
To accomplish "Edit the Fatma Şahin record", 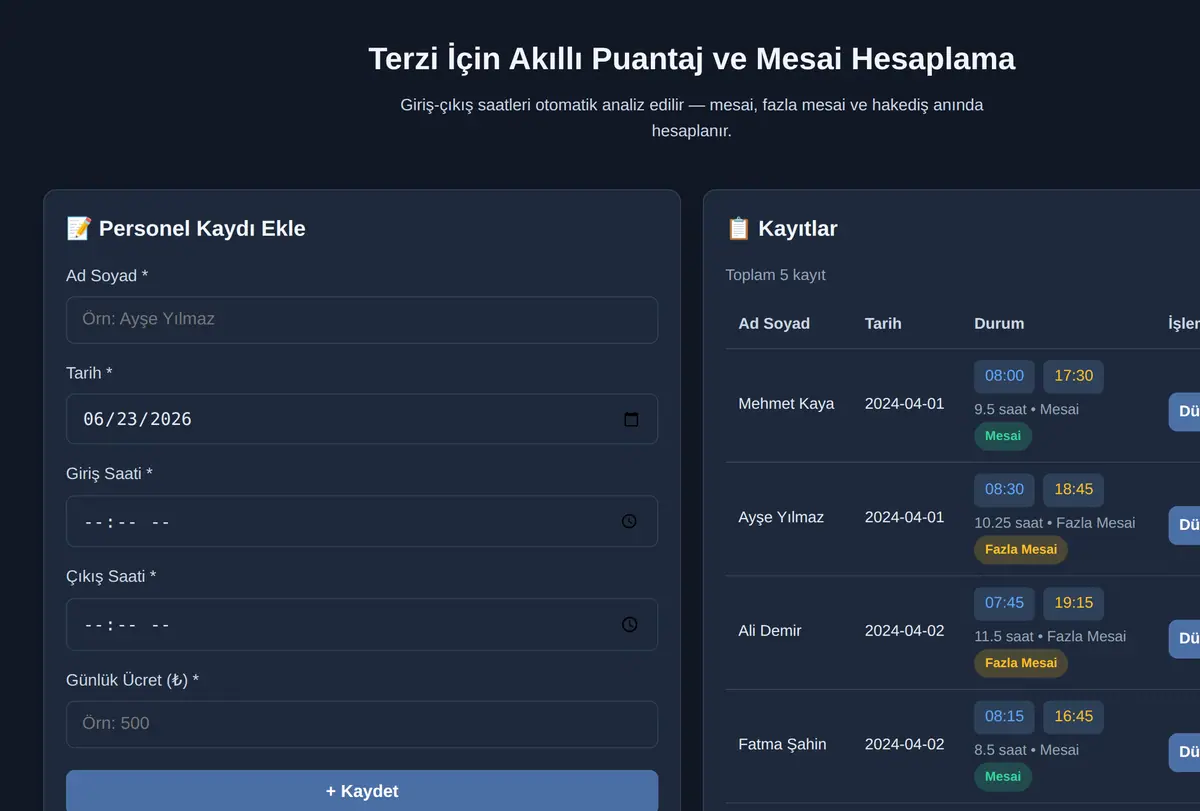I will [x=1185, y=752].
